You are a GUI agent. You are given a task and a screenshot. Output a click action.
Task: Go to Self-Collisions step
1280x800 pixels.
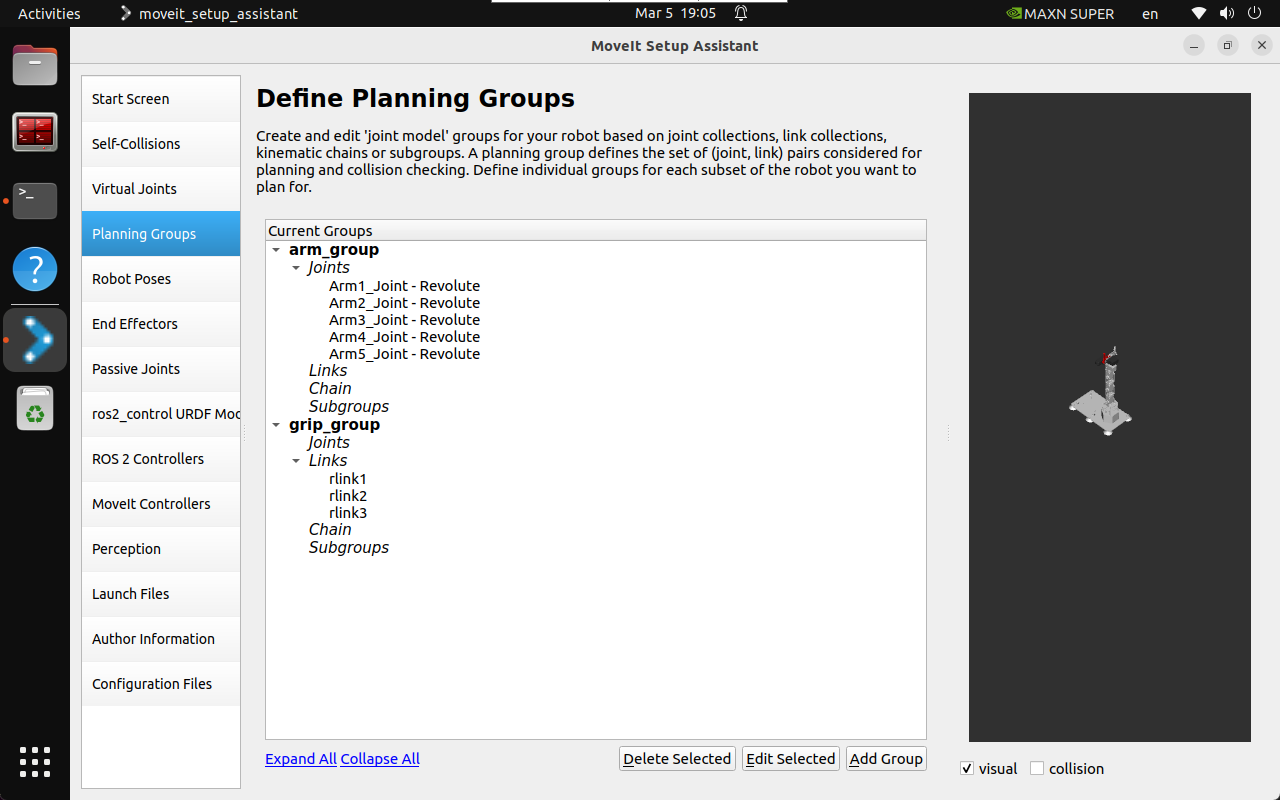click(x=161, y=144)
